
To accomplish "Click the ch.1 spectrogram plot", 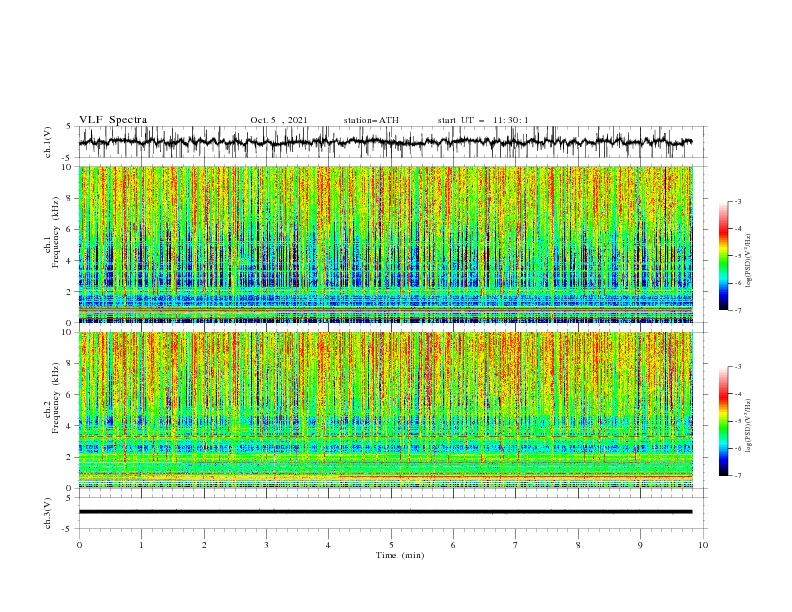I will [x=386, y=244].
